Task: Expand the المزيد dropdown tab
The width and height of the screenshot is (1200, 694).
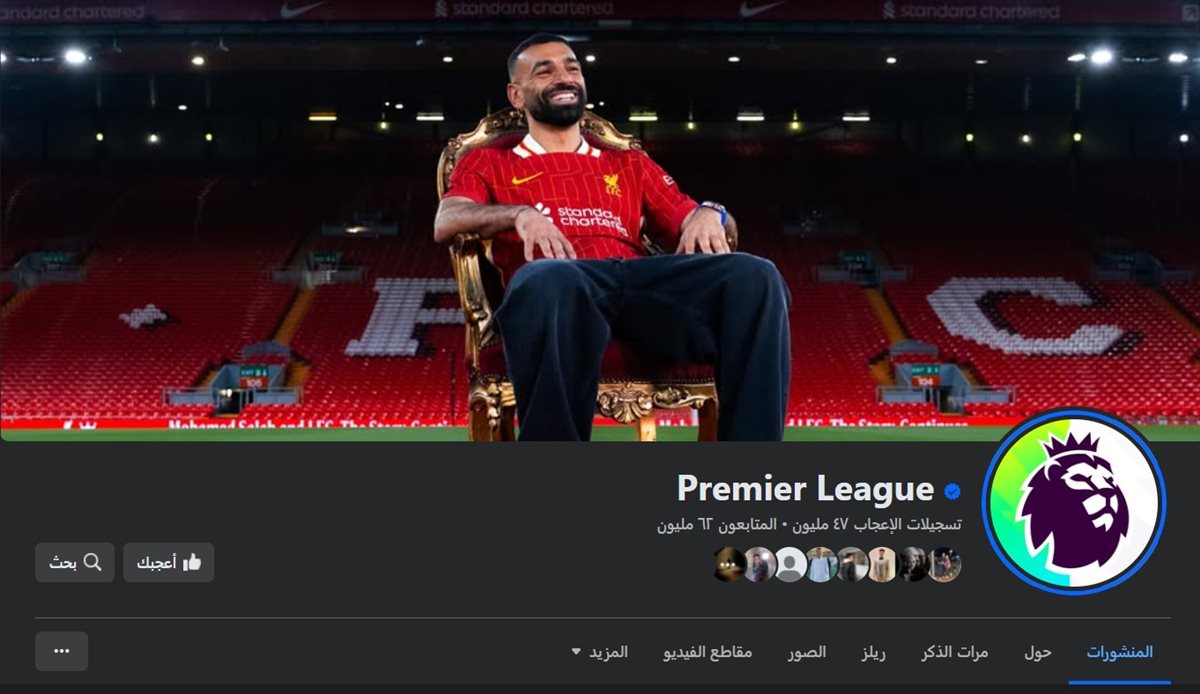Action: click(x=600, y=651)
